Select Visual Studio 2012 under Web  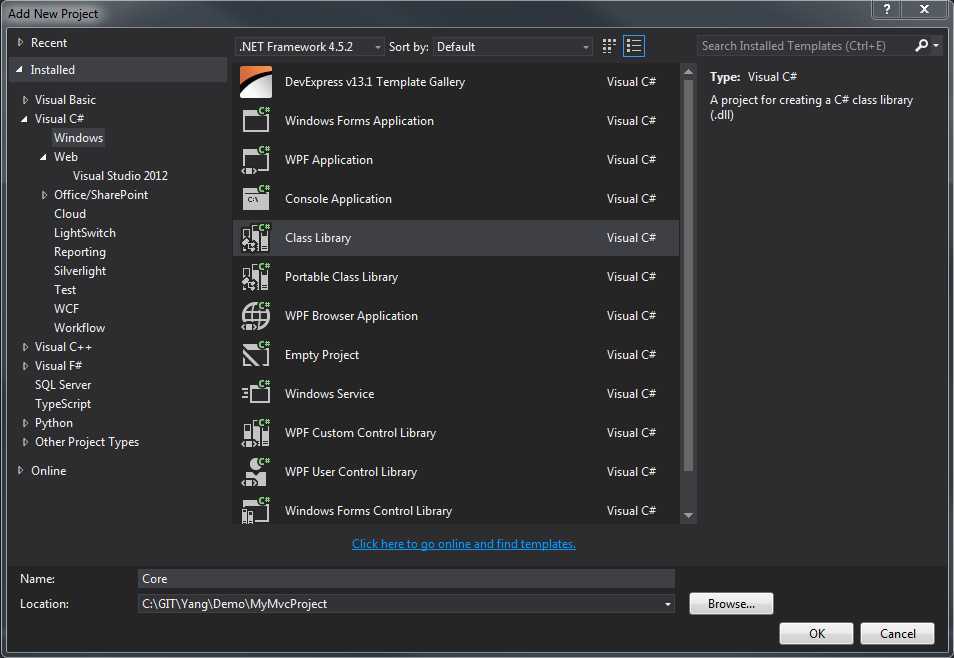click(x=120, y=176)
